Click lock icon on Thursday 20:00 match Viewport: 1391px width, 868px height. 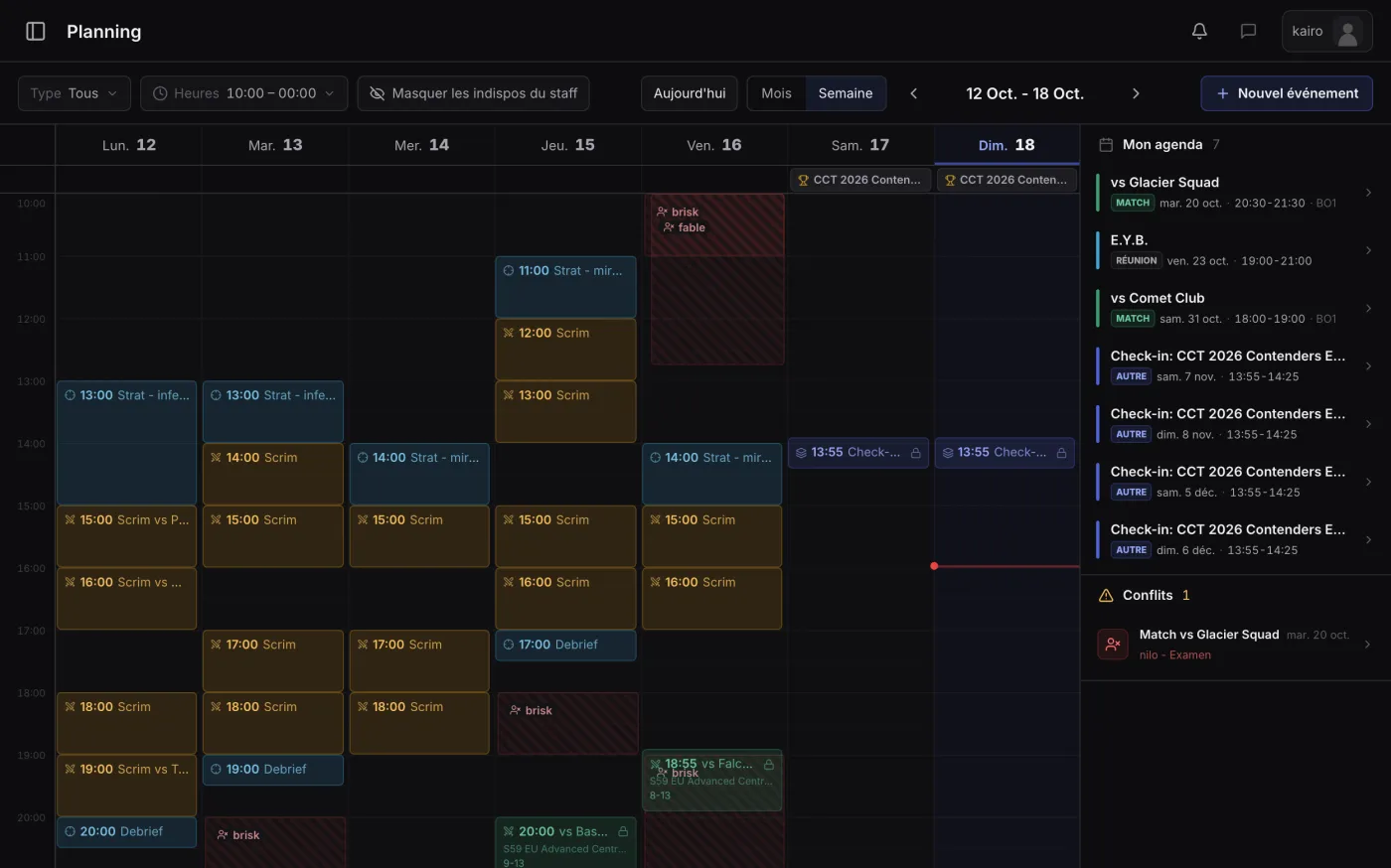(623, 832)
